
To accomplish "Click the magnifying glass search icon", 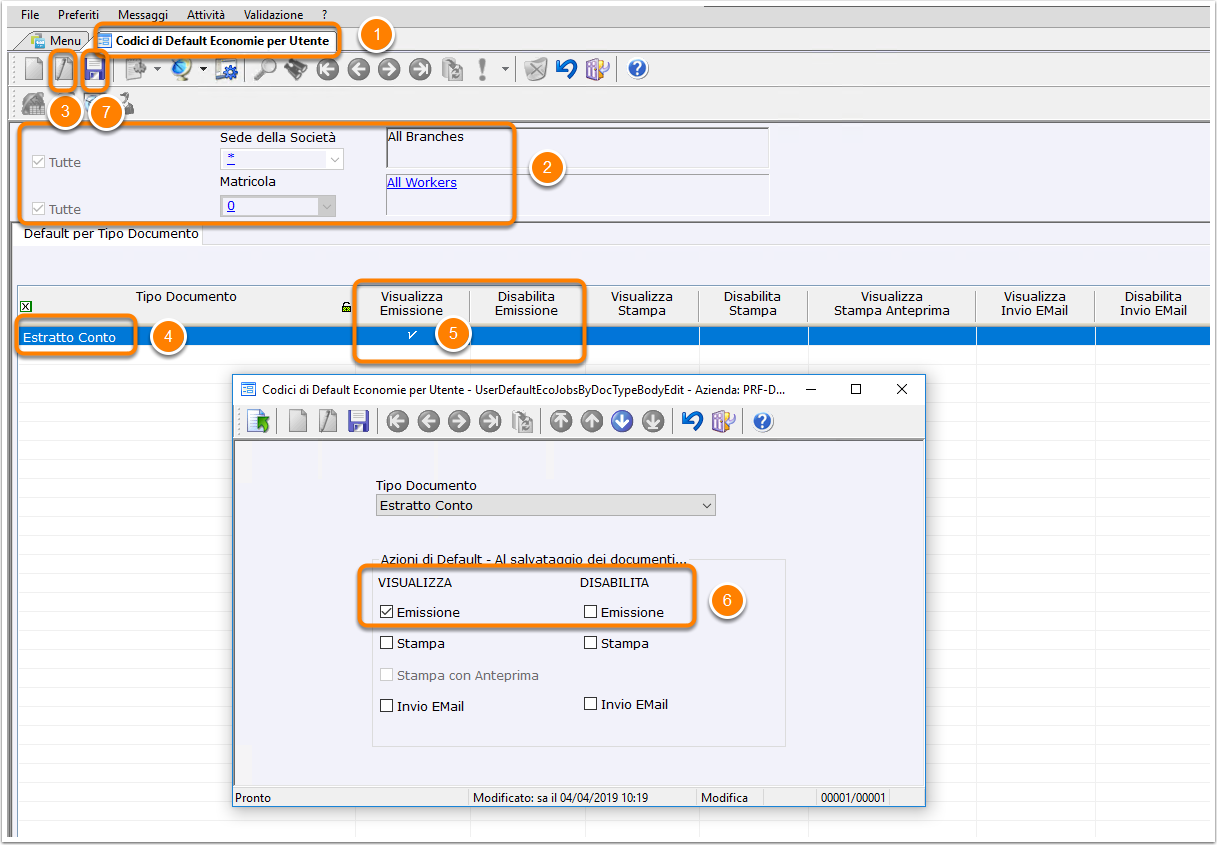I will click(x=265, y=69).
